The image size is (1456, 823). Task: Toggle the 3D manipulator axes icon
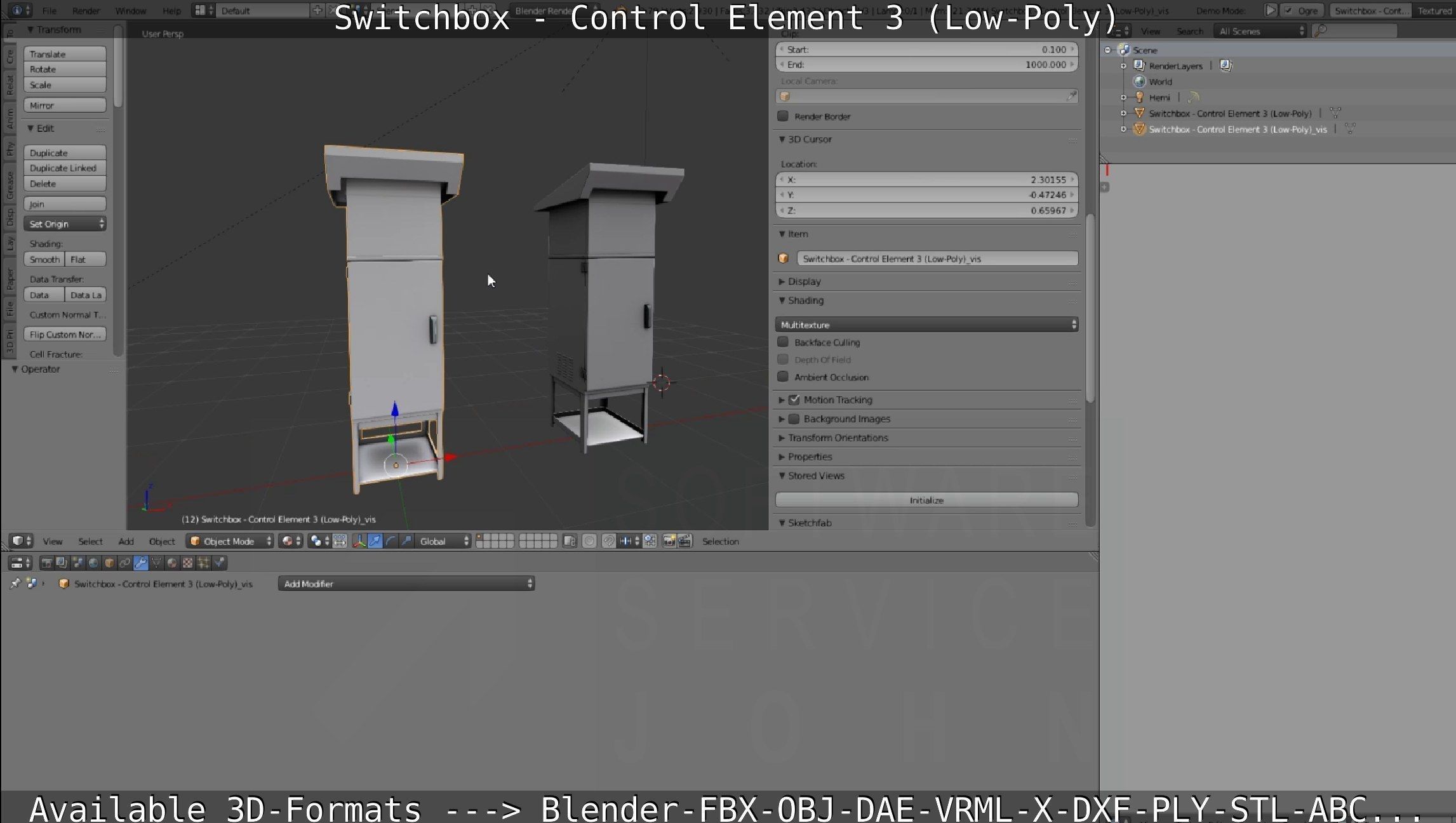(359, 541)
